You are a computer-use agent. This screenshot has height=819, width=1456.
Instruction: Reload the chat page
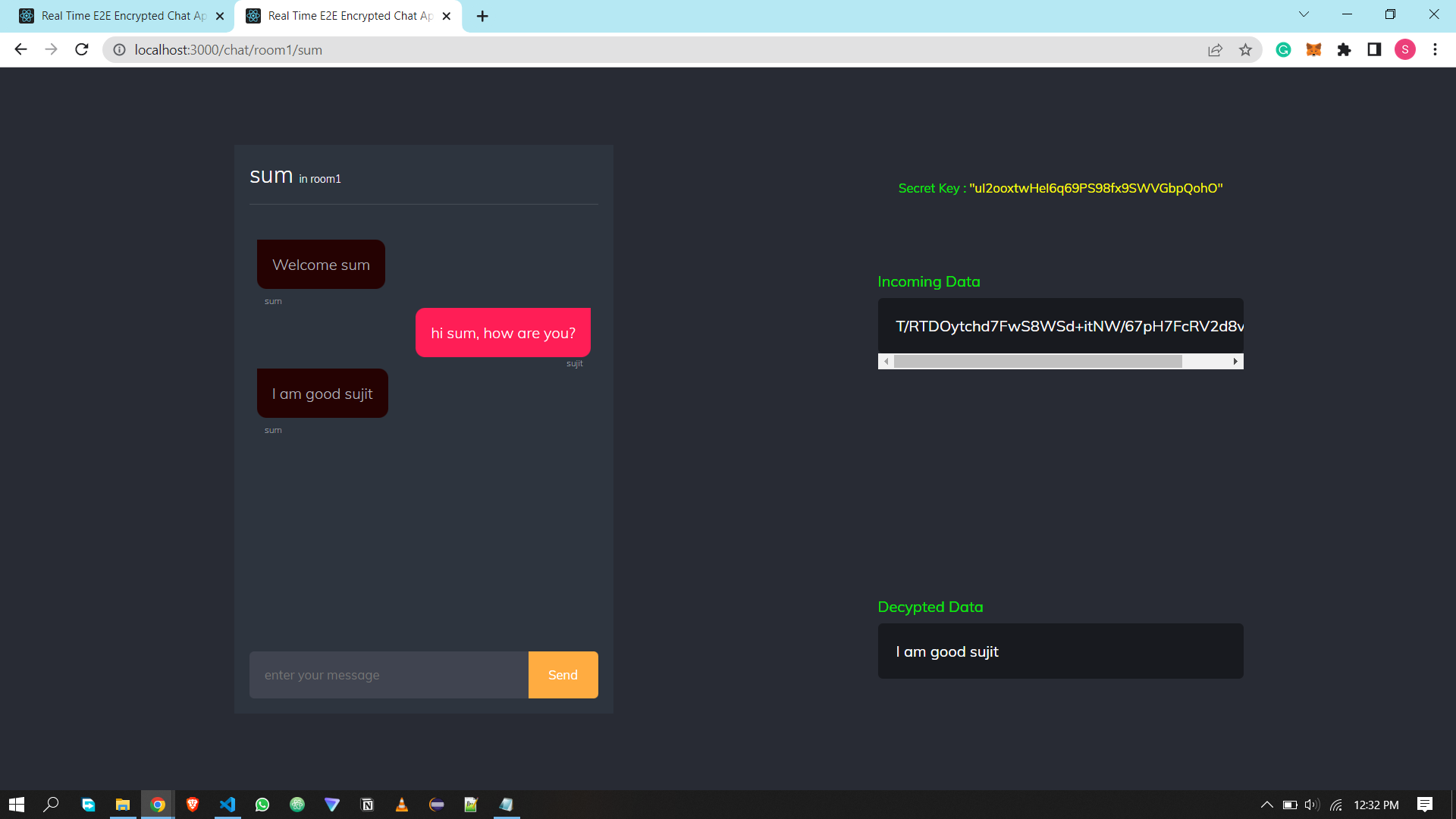(81, 49)
